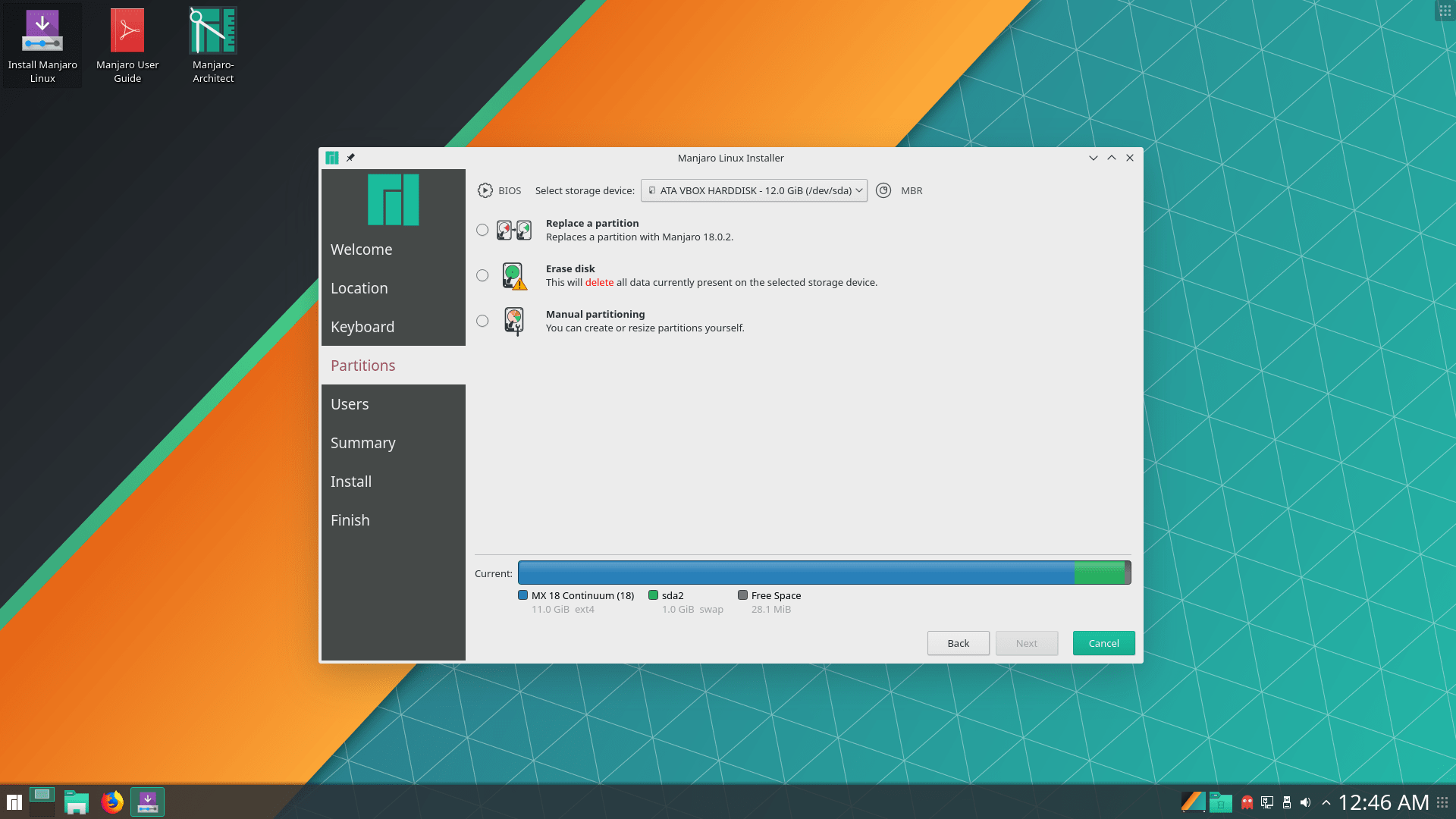
Task: Click the '11.0 GiB ext4' partition size text
Action: click(x=563, y=609)
